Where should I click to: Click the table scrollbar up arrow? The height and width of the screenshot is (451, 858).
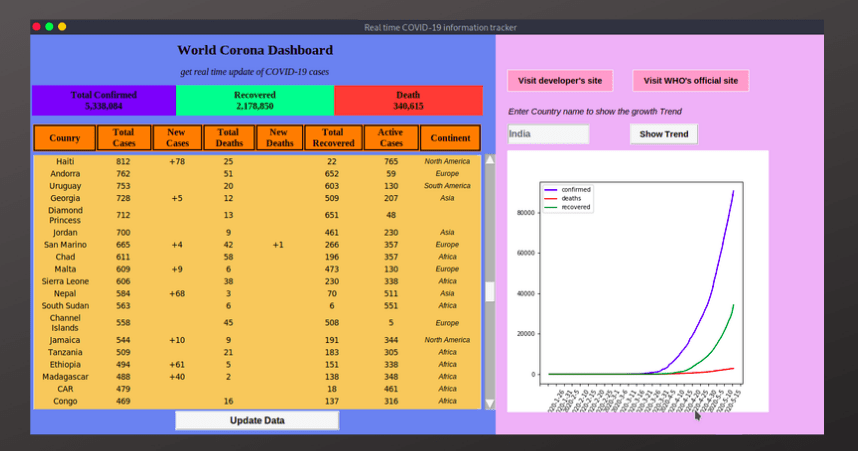pyautogui.click(x=490, y=160)
